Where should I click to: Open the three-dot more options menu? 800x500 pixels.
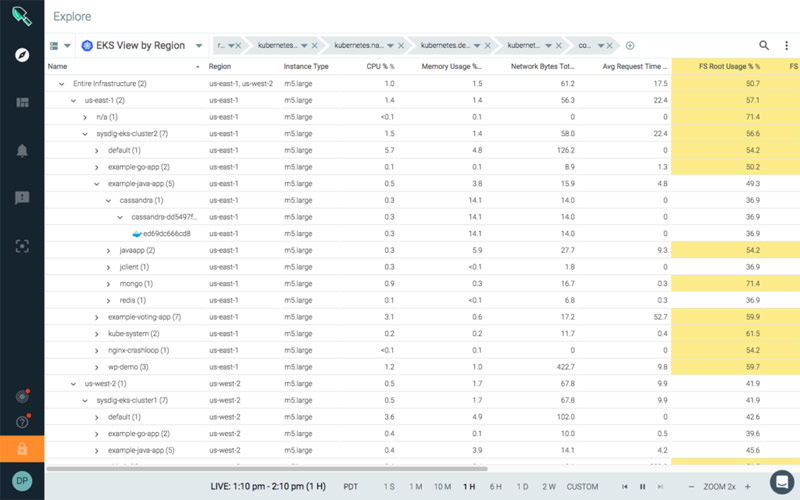click(786, 45)
